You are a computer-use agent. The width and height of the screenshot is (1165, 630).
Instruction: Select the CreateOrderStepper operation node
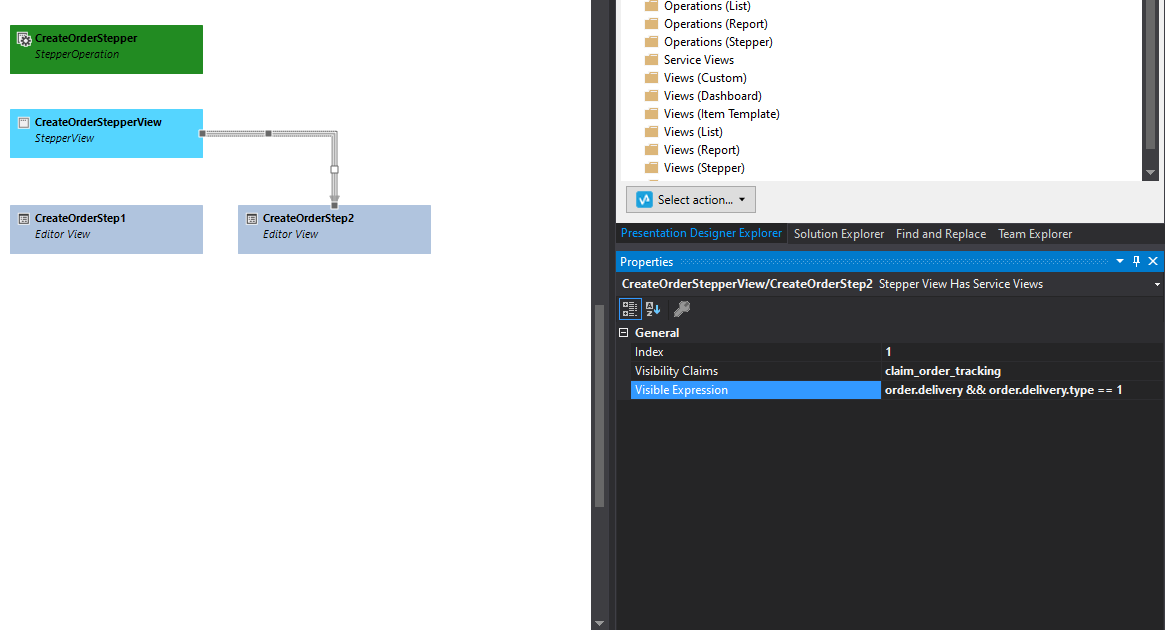[x=106, y=49]
